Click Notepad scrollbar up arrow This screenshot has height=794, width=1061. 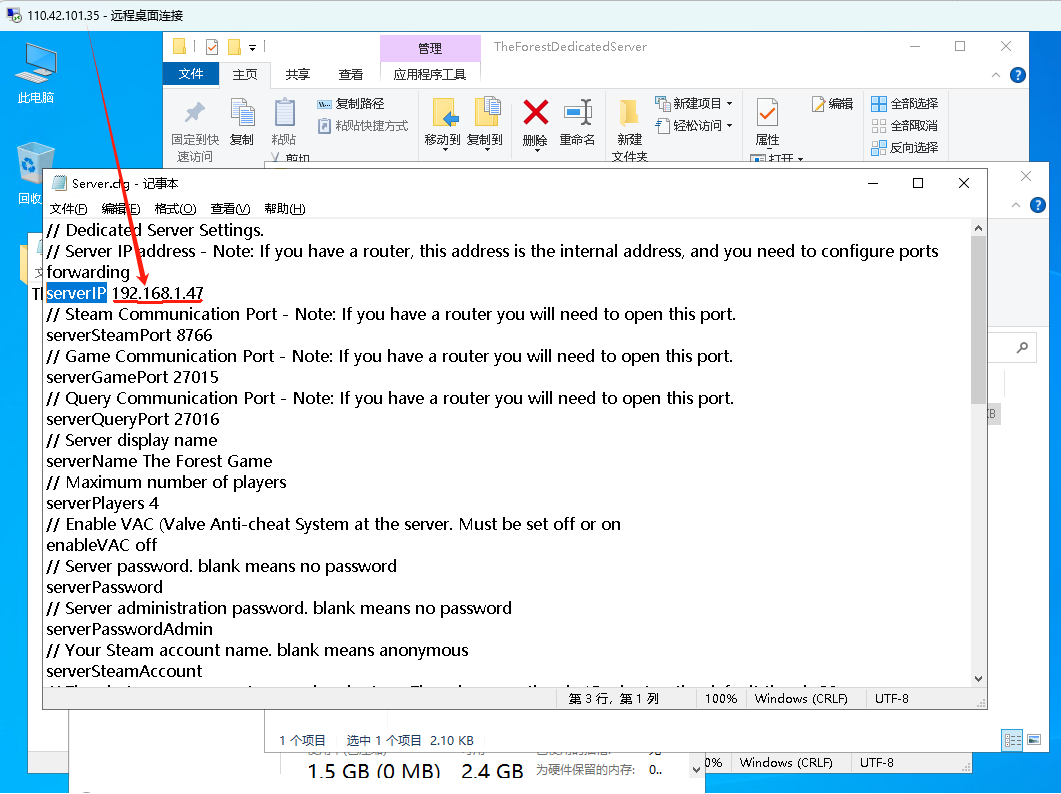coord(978,228)
